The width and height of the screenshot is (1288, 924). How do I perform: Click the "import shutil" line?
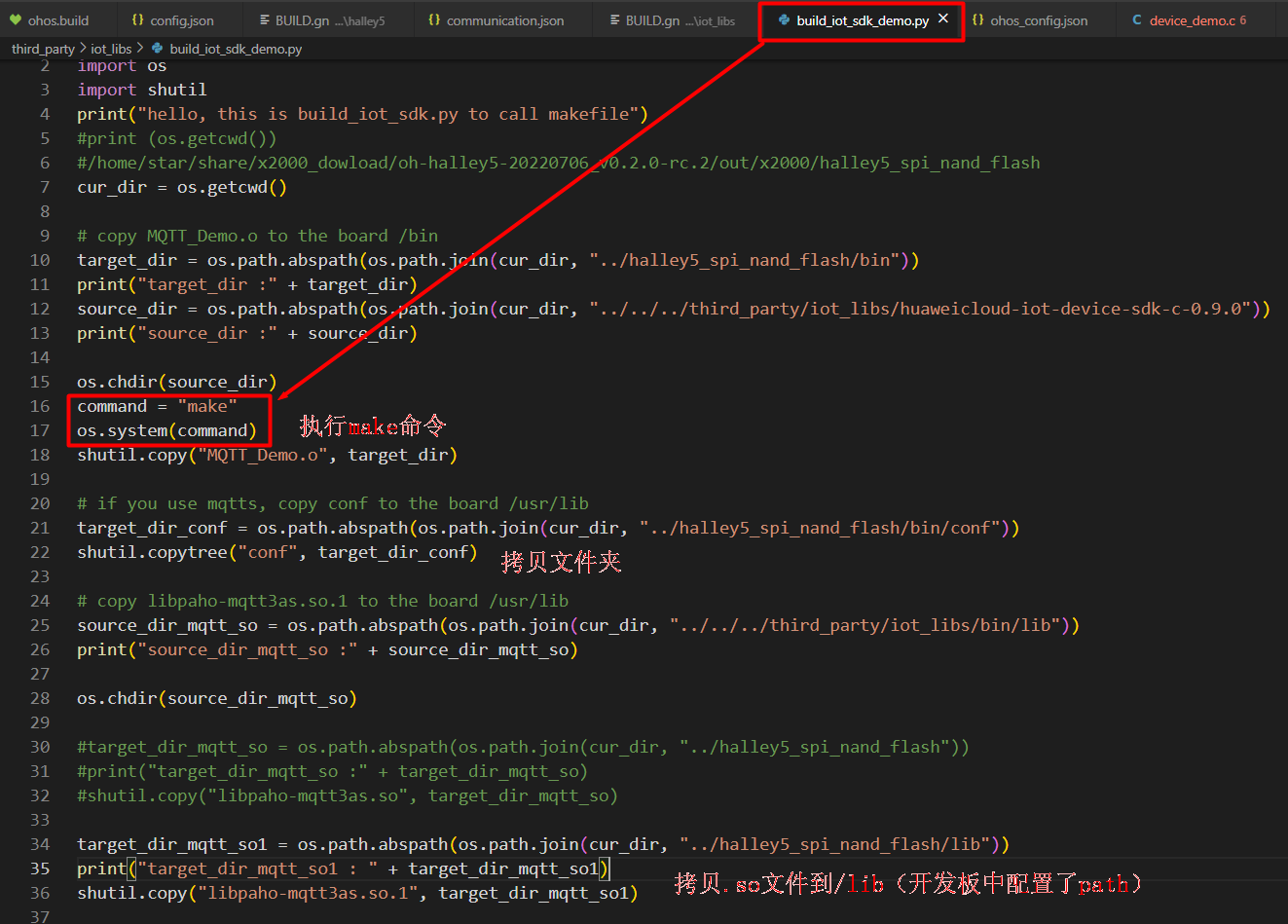coord(142,90)
